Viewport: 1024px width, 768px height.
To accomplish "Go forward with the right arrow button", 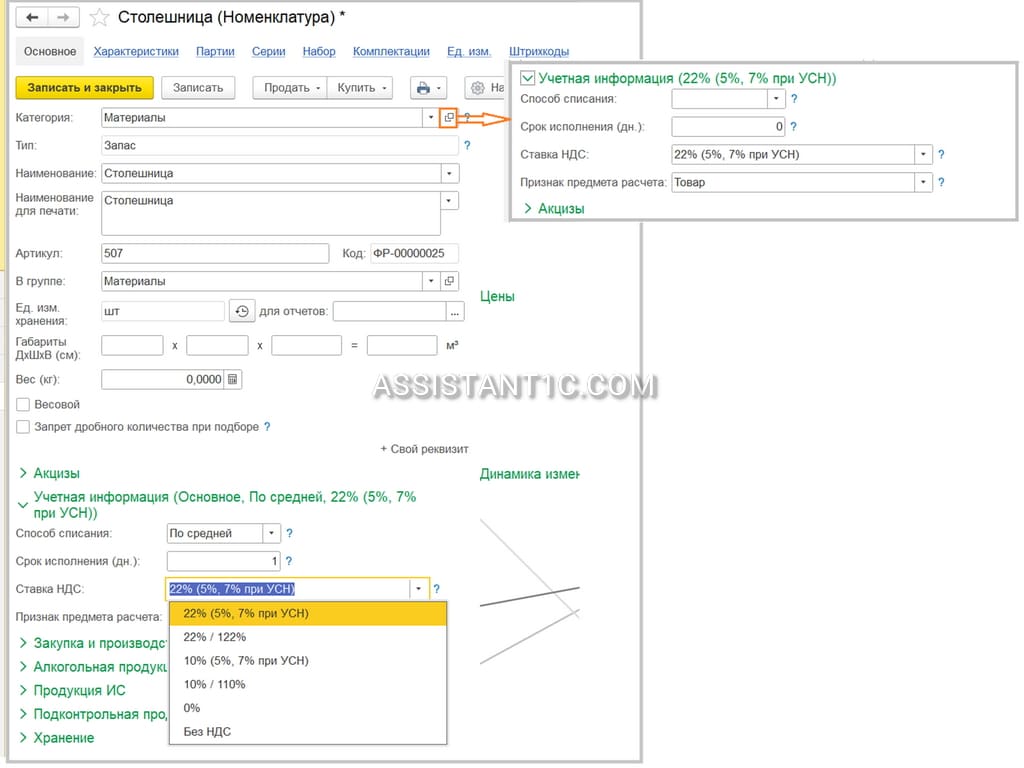I will point(63,18).
